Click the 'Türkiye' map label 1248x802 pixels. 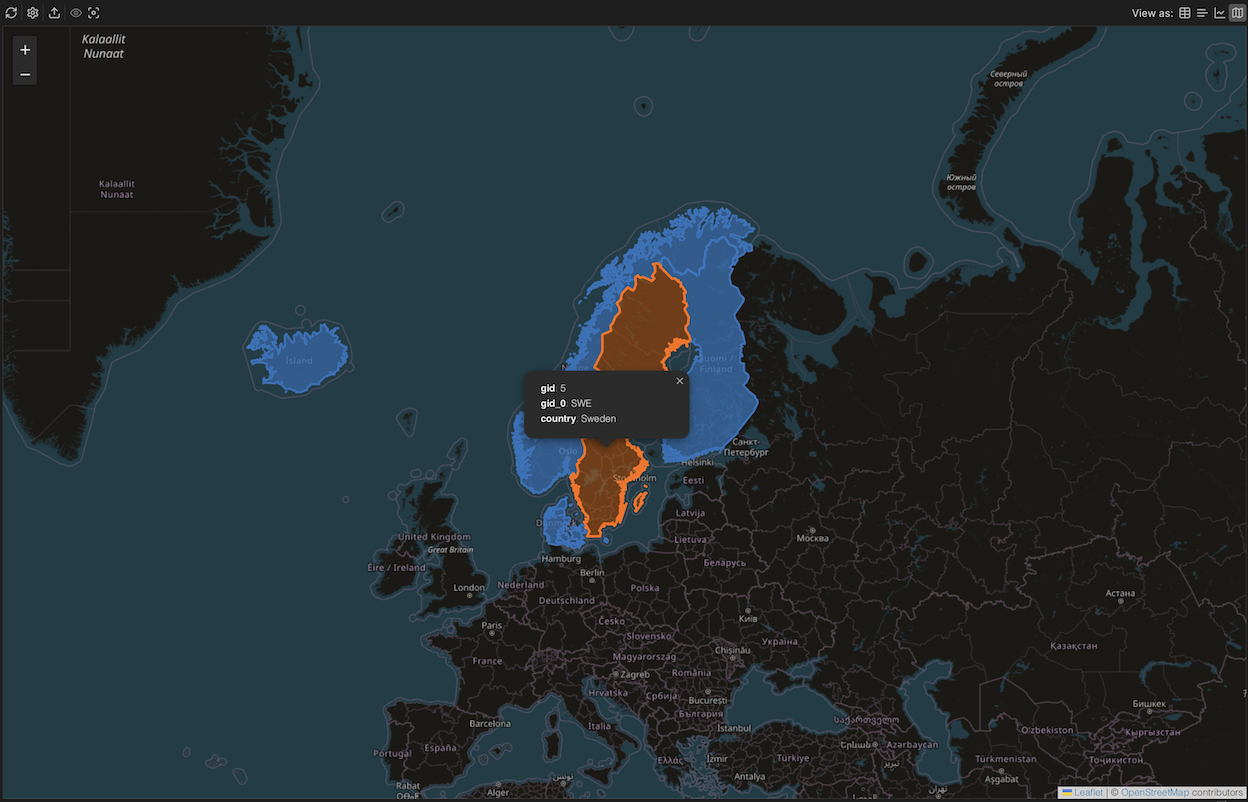793,758
